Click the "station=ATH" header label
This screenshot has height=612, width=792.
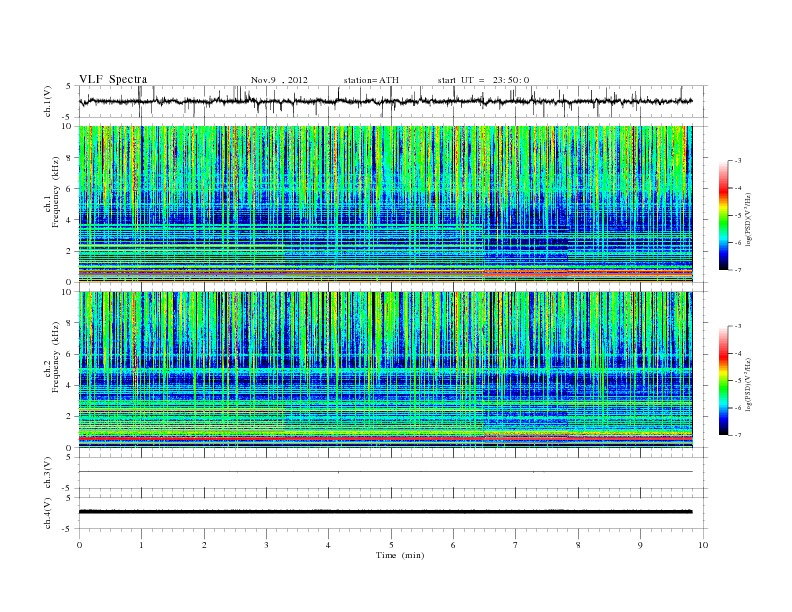[x=371, y=80]
